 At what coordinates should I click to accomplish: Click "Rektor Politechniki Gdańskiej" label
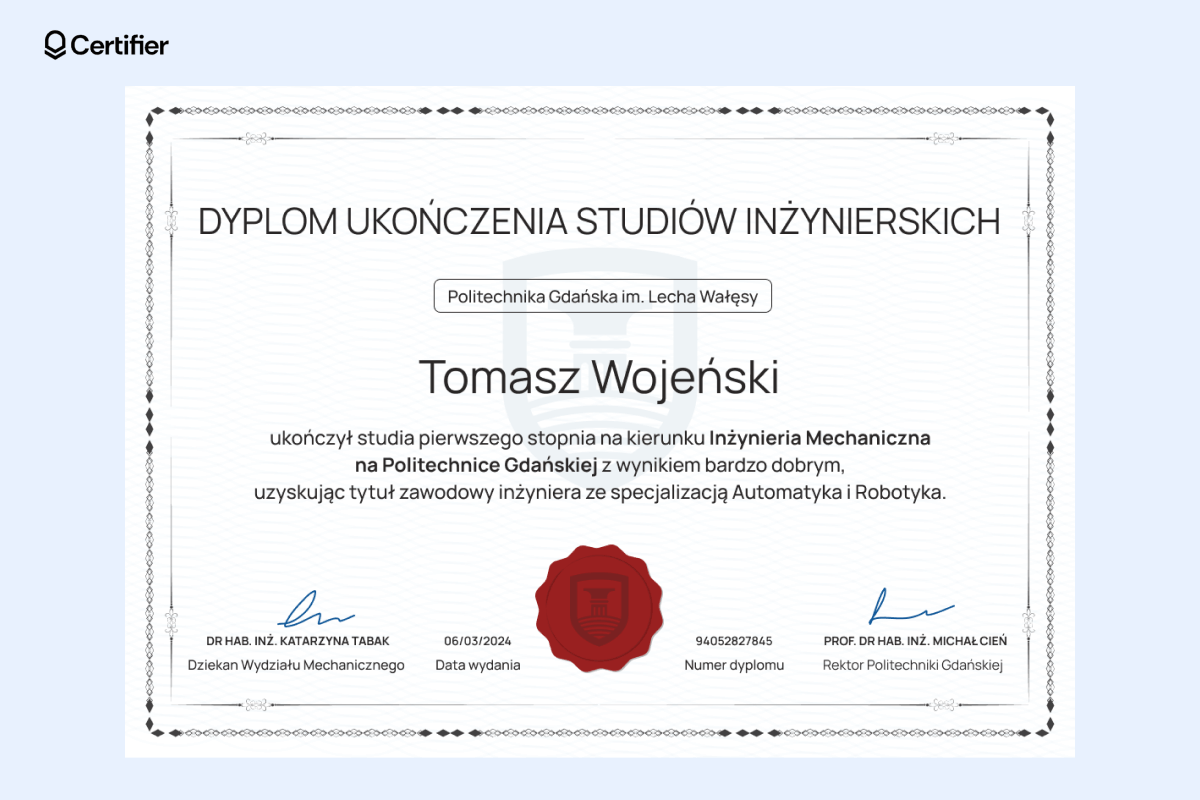click(x=912, y=665)
